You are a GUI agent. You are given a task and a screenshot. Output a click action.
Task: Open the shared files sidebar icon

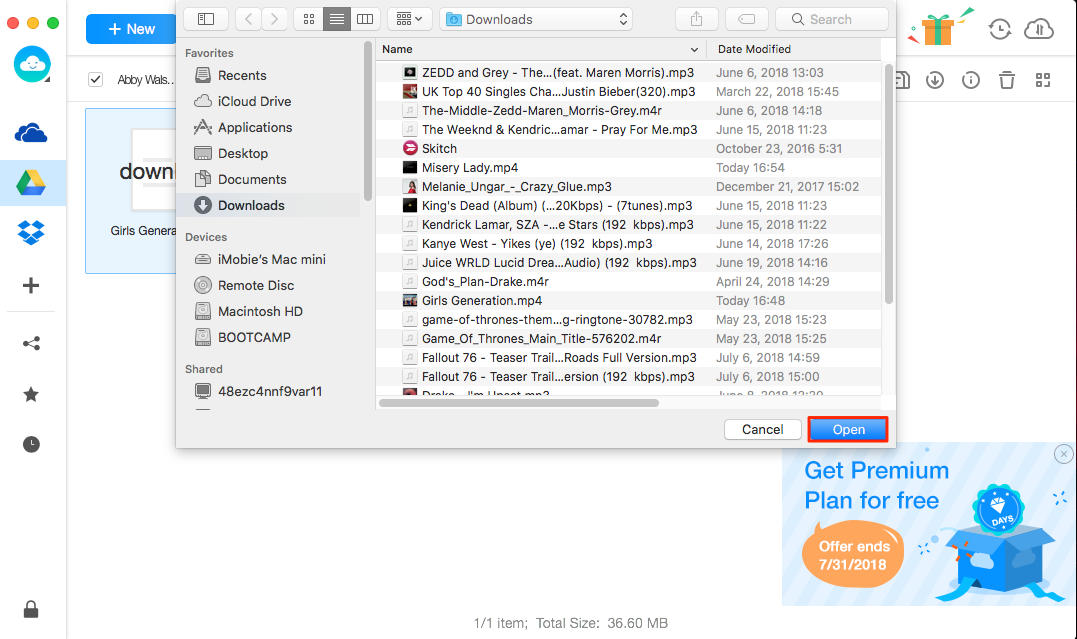click(31, 344)
